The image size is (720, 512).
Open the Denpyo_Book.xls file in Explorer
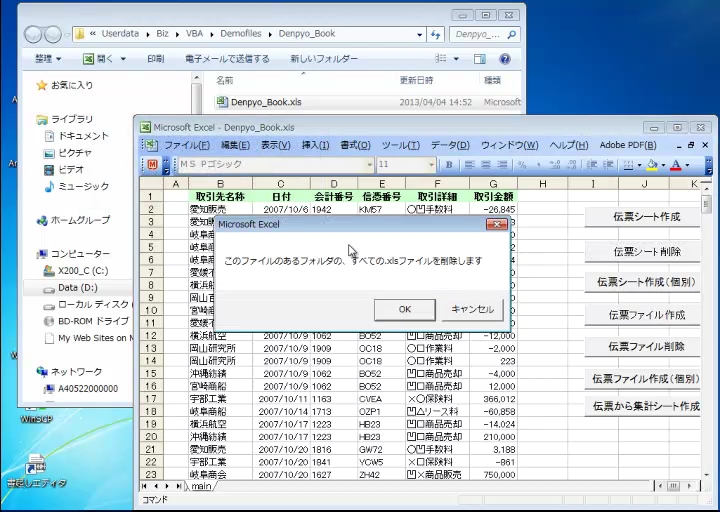(265, 102)
